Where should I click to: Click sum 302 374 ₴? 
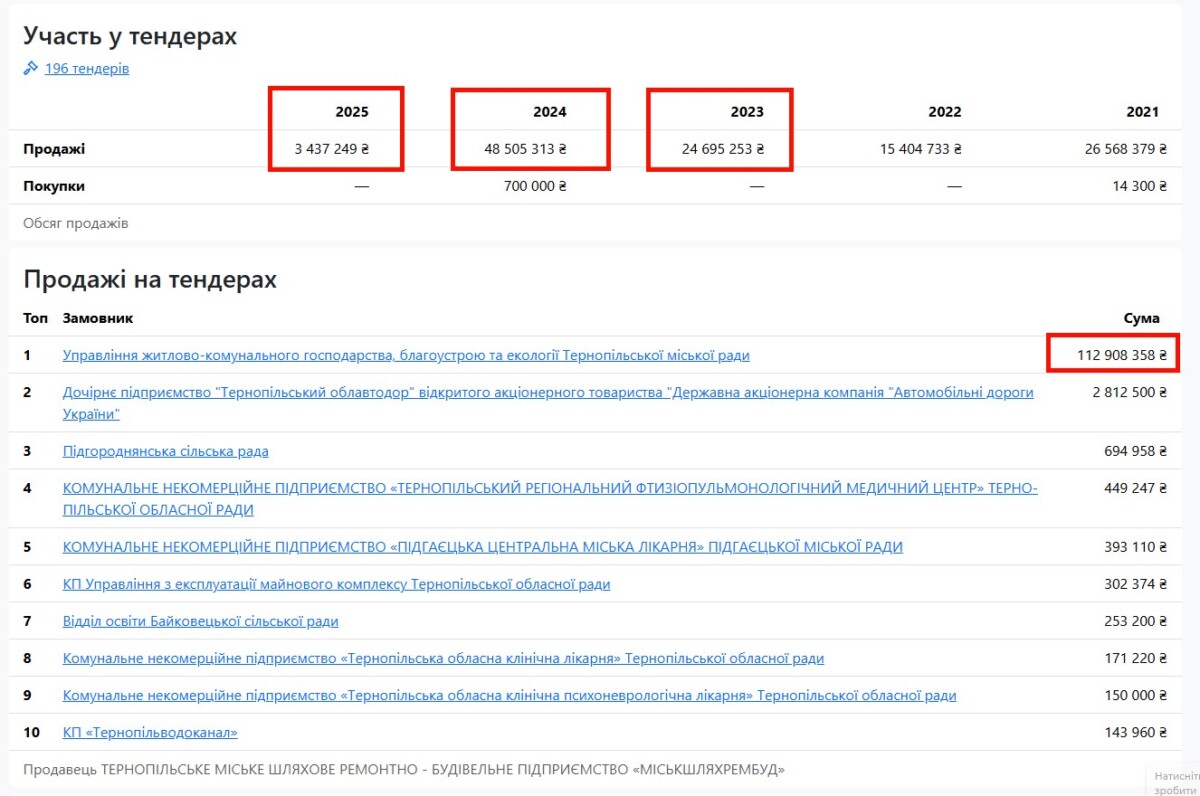pos(1136,584)
